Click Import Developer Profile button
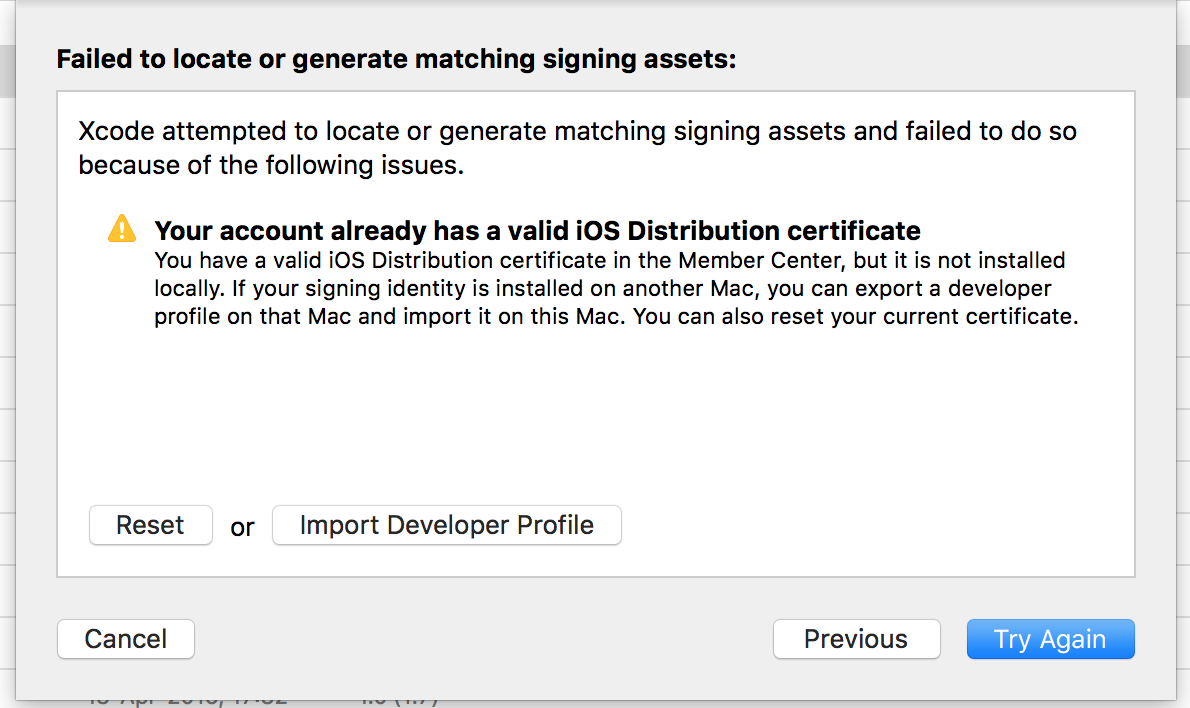 446,525
